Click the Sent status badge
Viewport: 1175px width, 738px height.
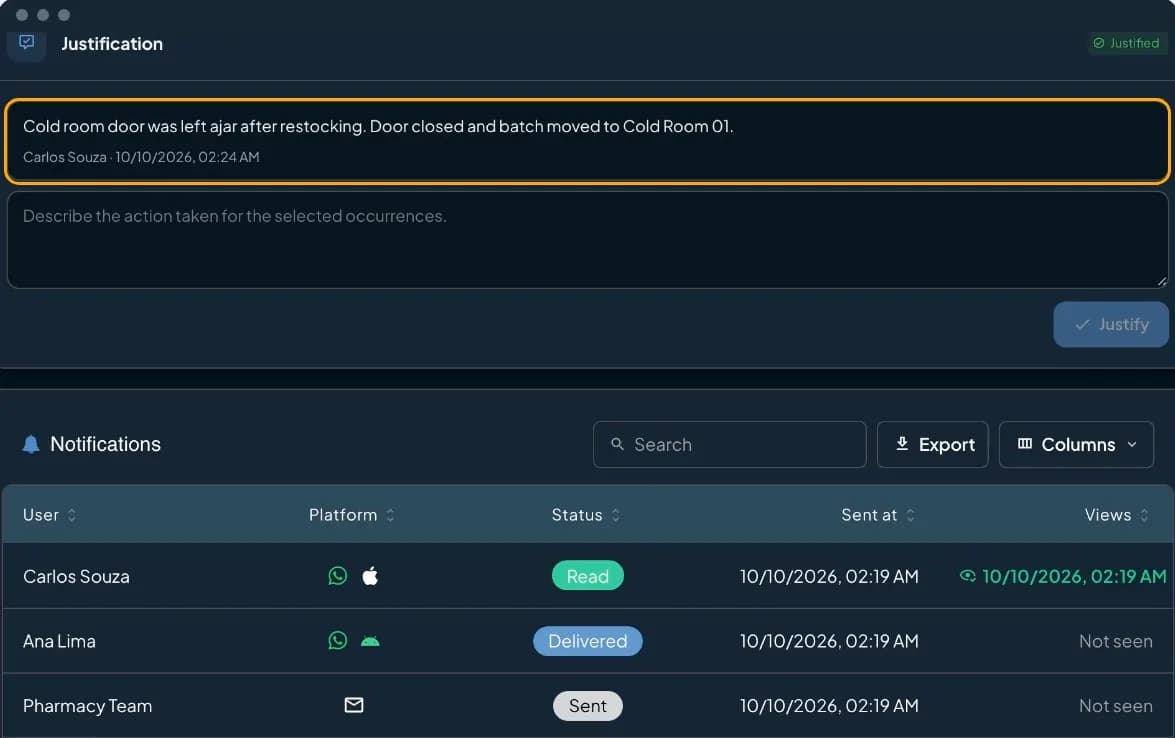pyautogui.click(x=588, y=705)
